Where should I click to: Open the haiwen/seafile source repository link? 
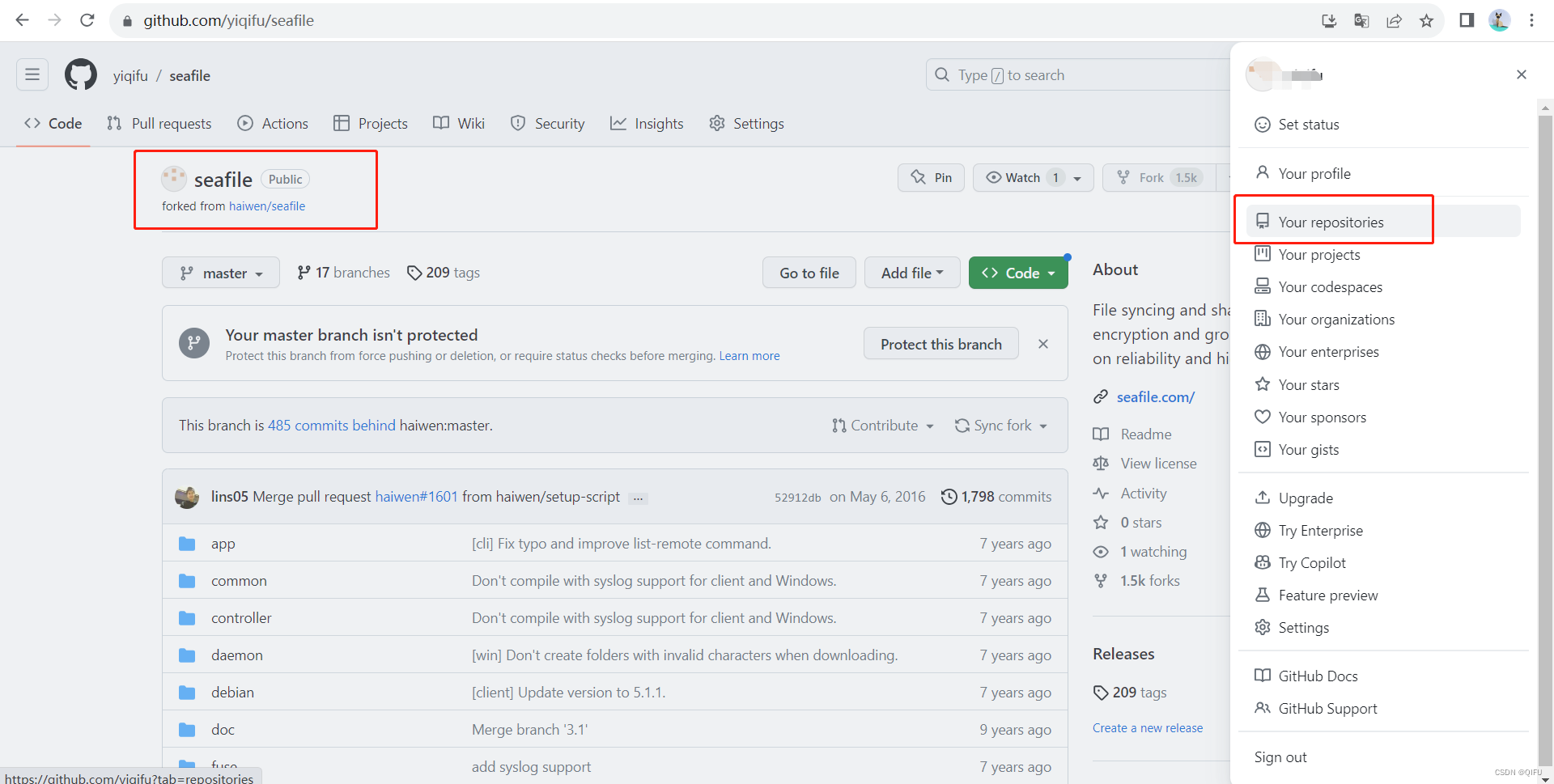click(267, 206)
